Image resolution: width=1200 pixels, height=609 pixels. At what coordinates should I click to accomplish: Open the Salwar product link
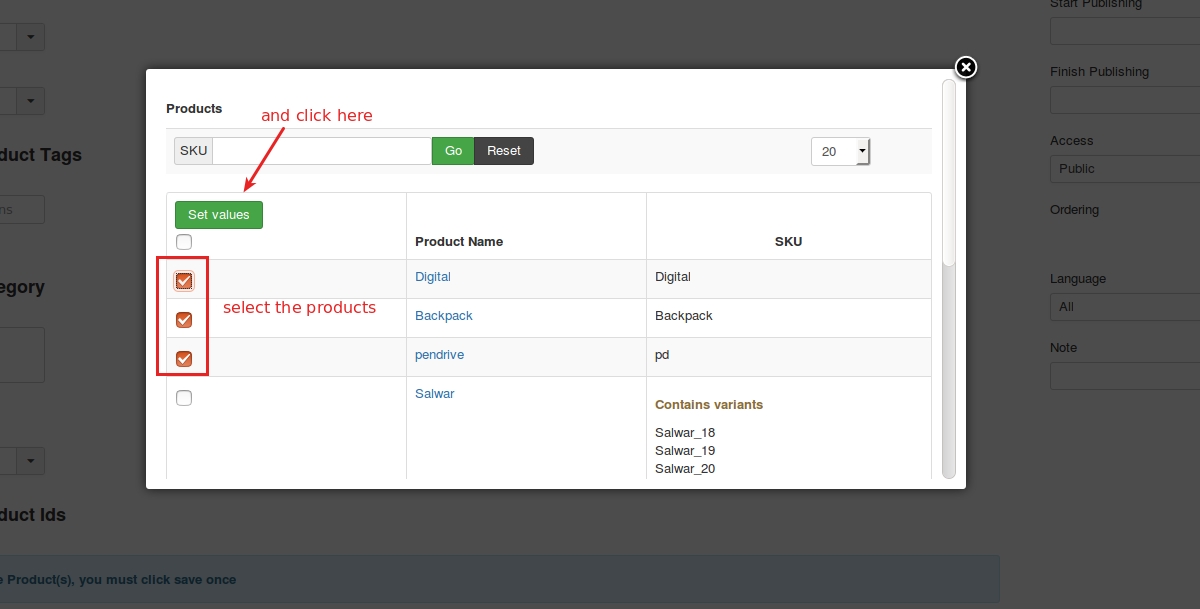click(435, 394)
